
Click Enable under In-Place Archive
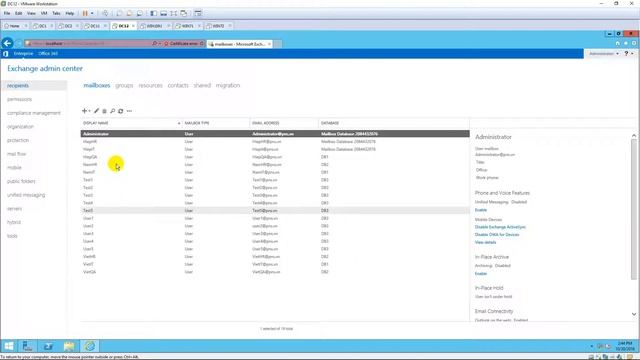coord(481,273)
